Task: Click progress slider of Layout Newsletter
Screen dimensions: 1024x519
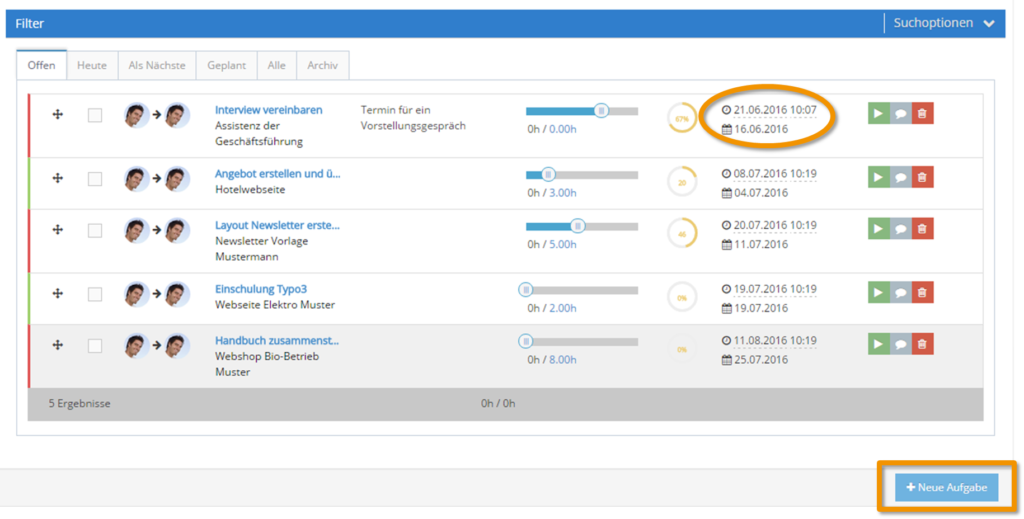Action: [x=582, y=227]
